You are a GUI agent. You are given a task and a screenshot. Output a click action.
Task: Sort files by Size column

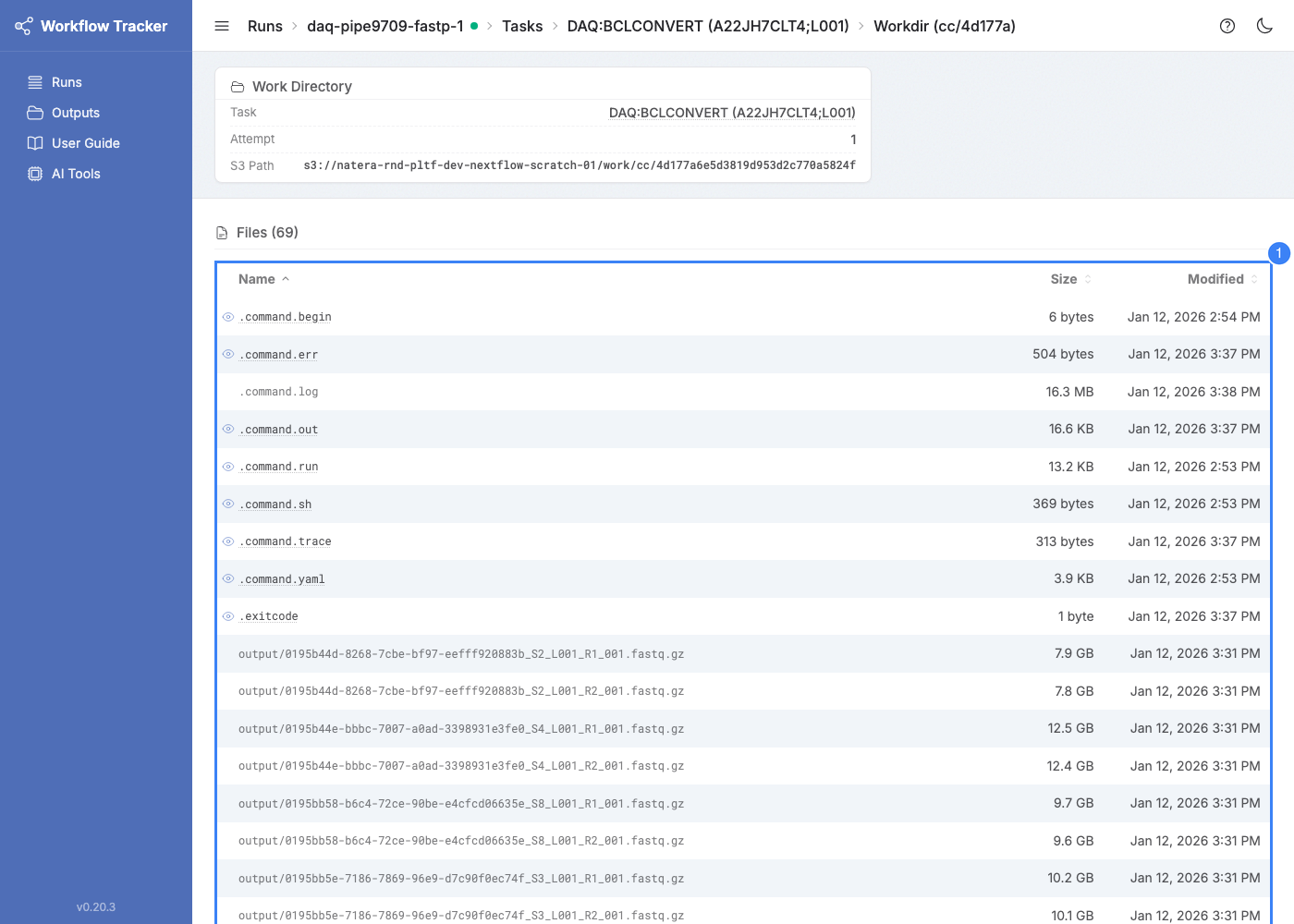[1071, 279]
